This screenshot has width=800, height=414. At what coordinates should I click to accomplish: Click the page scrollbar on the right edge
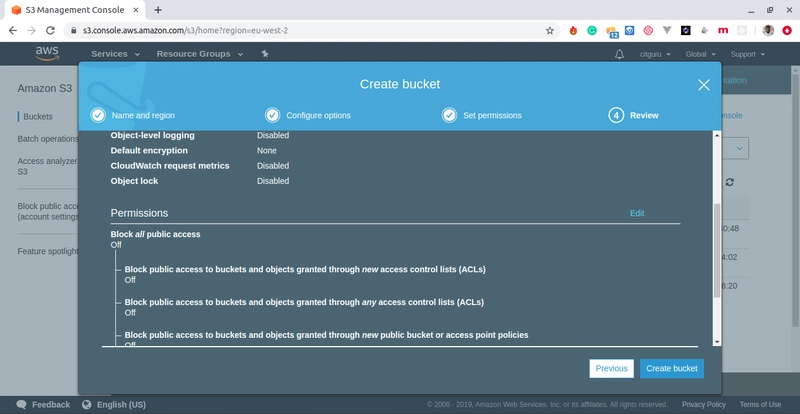click(795, 199)
